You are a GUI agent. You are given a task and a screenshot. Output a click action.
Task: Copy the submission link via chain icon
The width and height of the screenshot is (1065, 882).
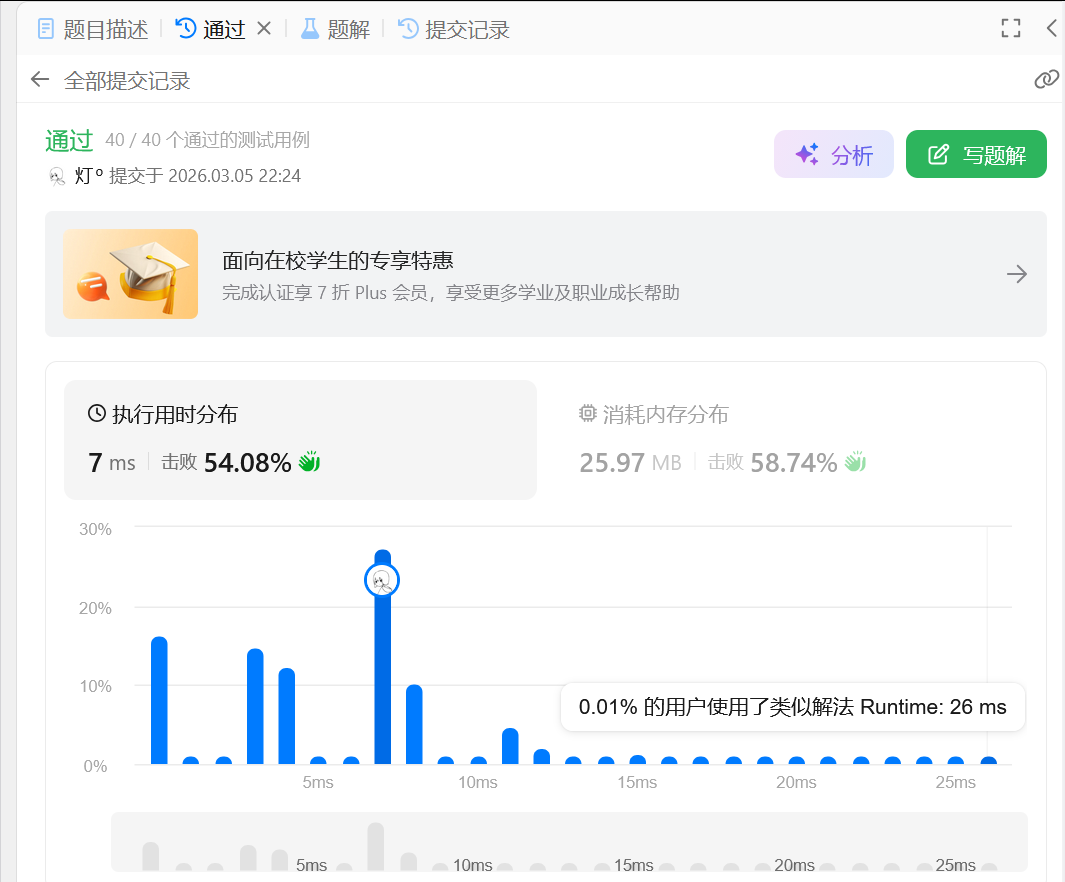point(1046,80)
